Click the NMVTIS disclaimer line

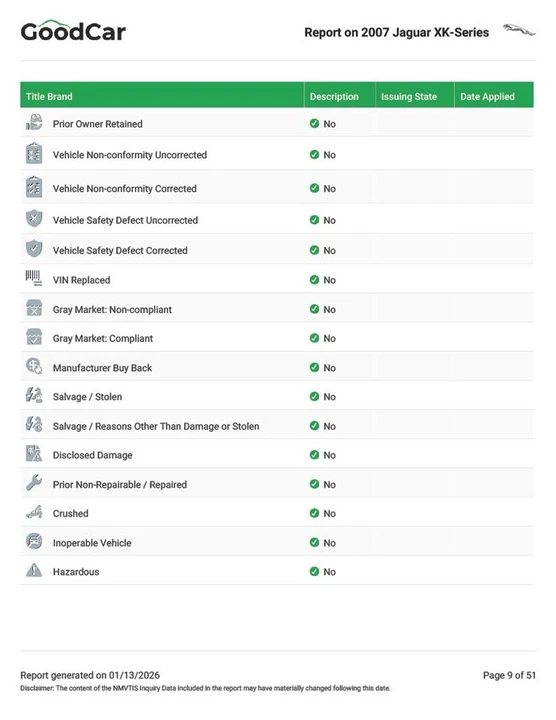(205, 688)
